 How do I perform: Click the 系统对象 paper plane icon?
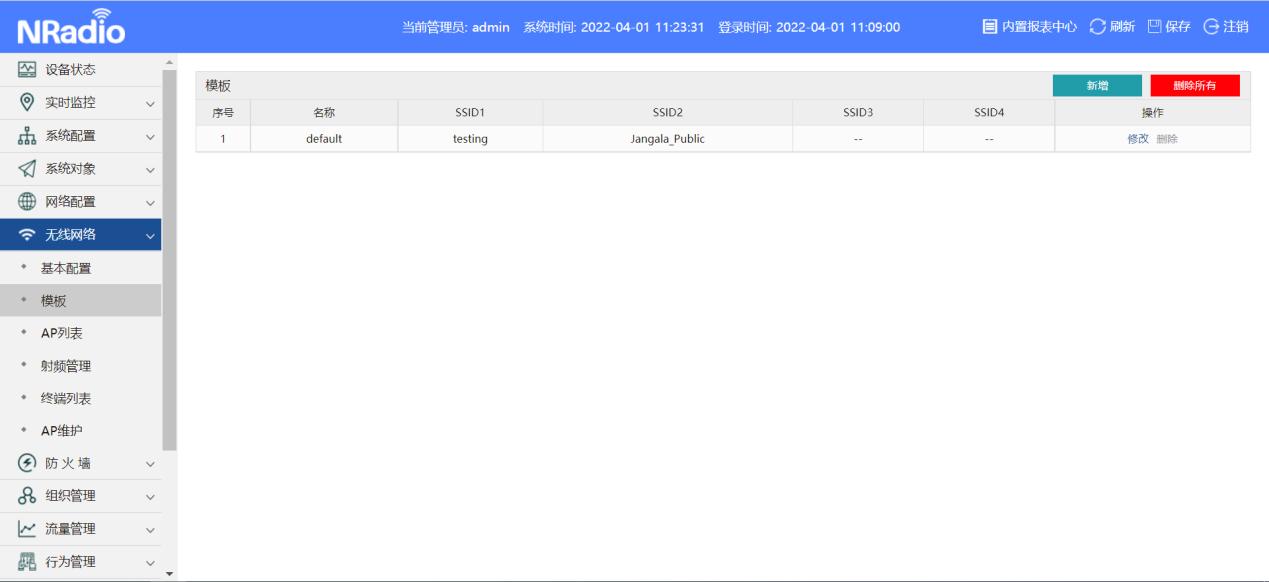pyautogui.click(x=28, y=169)
